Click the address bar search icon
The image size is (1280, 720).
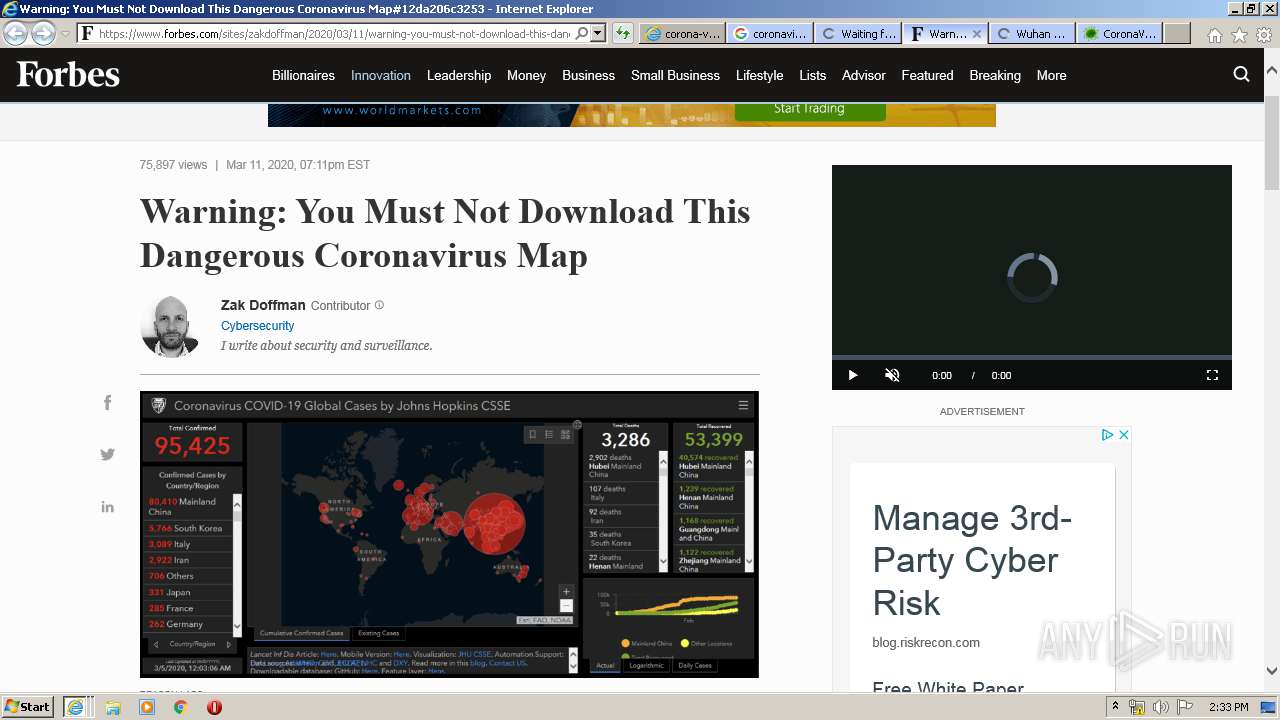[581, 33]
